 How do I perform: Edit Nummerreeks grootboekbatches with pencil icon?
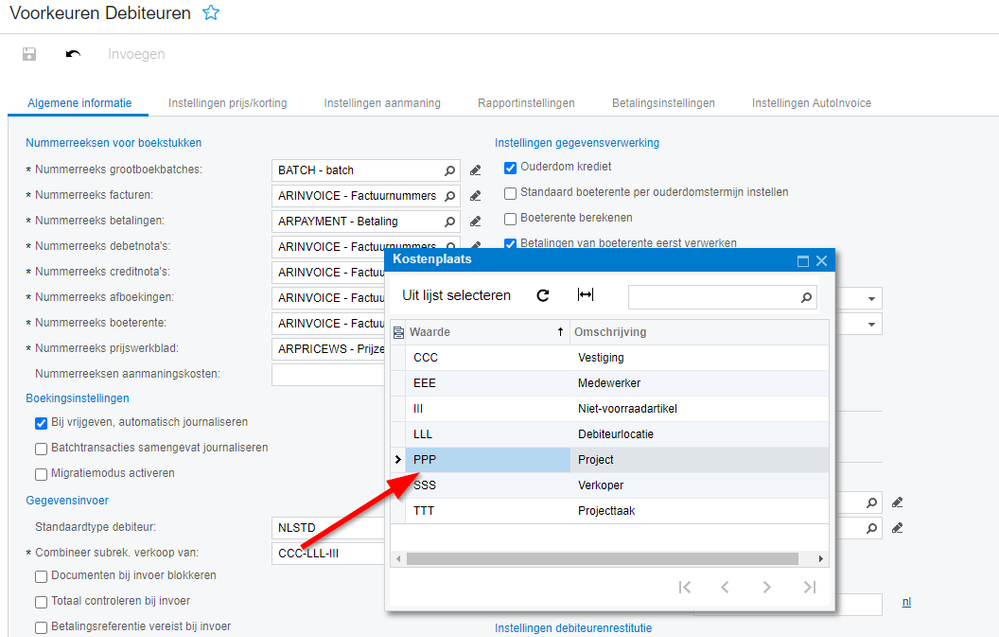point(475,171)
